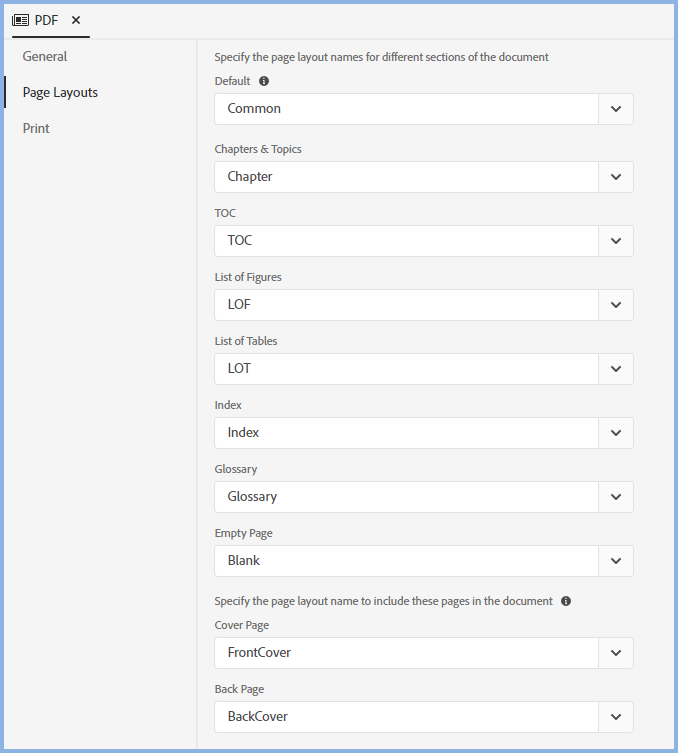Expand the Chapters & Topics dropdown arrow
The height and width of the screenshot is (753, 678).
(616, 177)
